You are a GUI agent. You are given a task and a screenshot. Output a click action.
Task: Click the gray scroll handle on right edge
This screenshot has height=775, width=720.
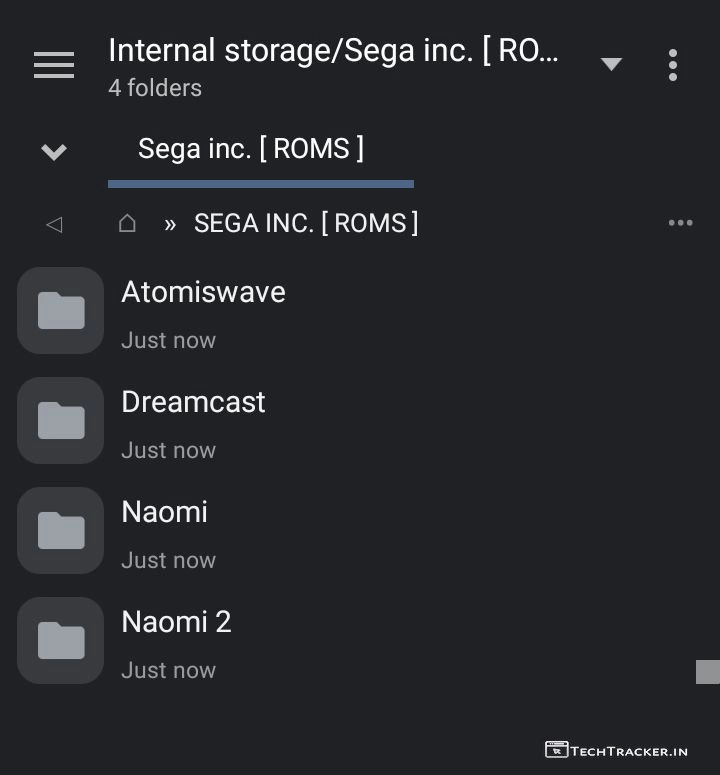point(708,672)
